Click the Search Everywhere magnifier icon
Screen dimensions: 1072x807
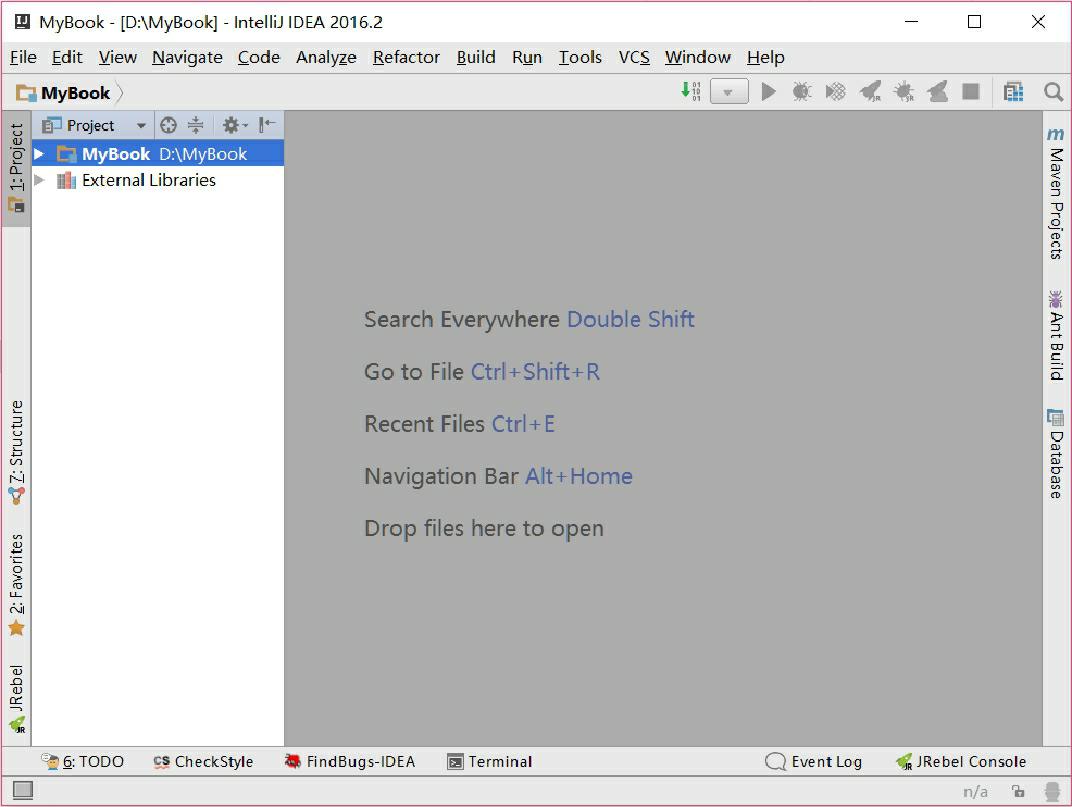coord(1053,92)
